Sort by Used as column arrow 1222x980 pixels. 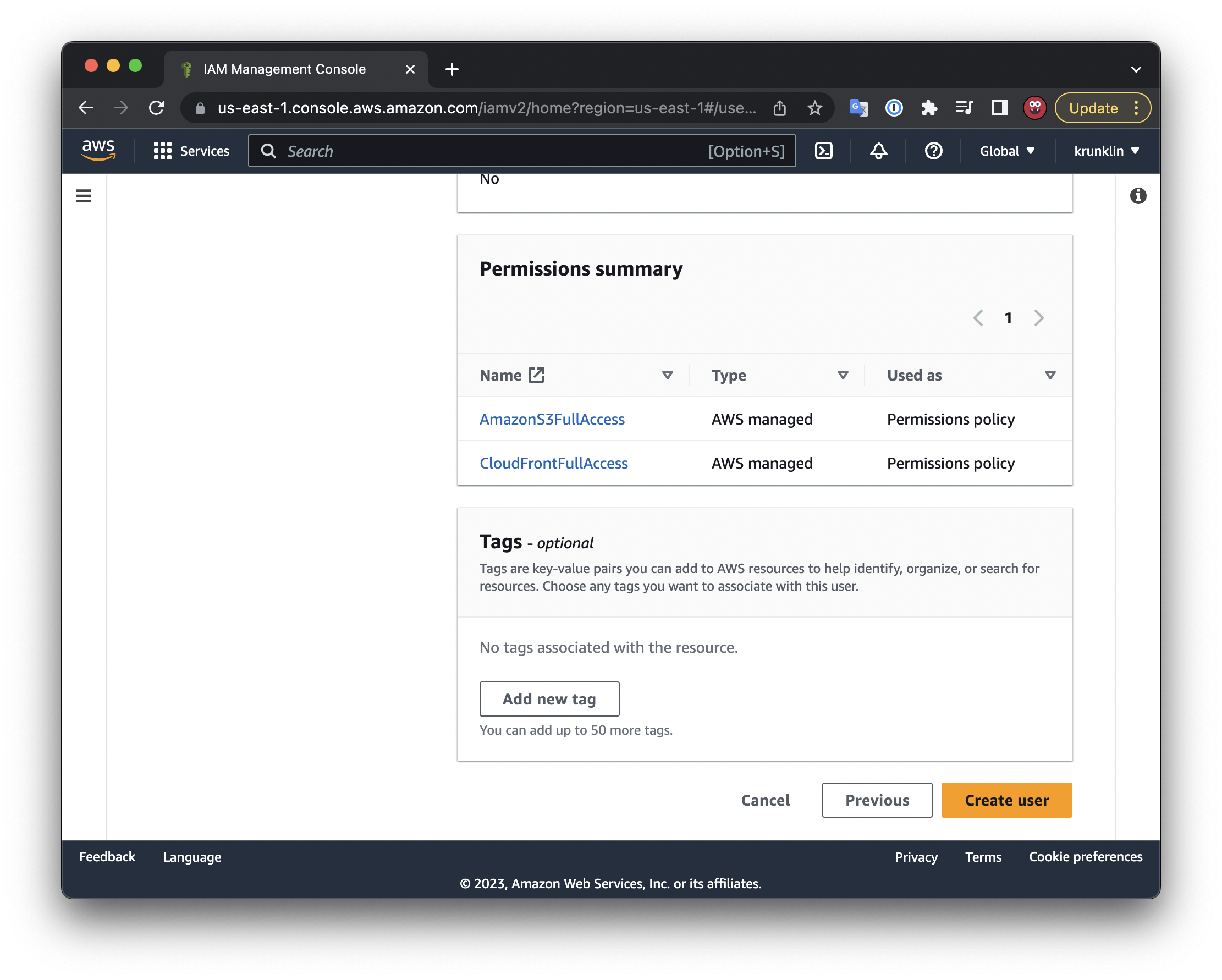pyautogui.click(x=1050, y=375)
